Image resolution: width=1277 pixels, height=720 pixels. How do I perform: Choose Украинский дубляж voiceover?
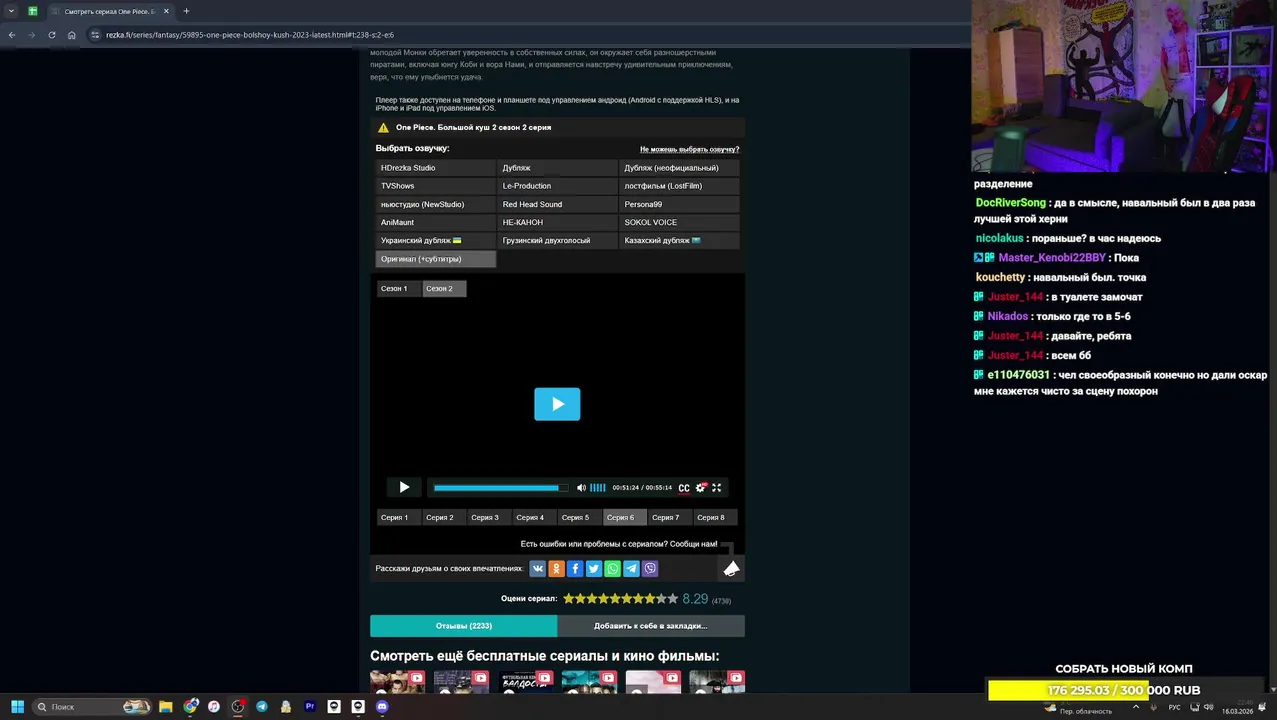436,241
